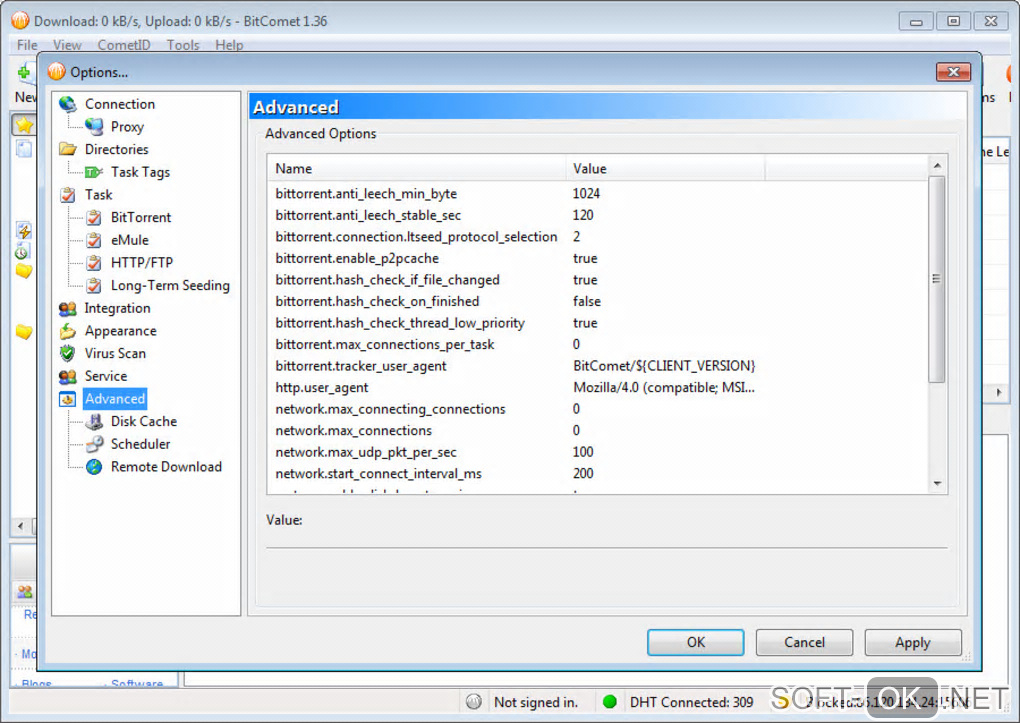1020x723 pixels.
Task: Click the Cancel button
Action: (x=804, y=642)
